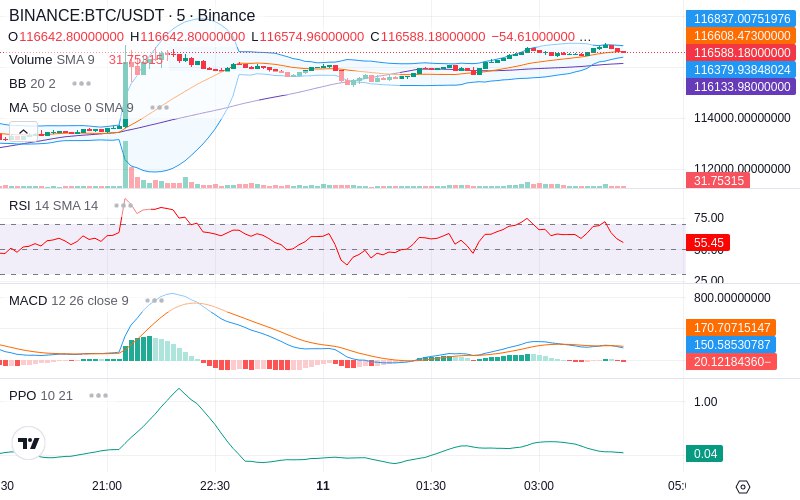Click the blue 116837.00751976 upper band price label
The image size is (800, 500).
(741, 19)
